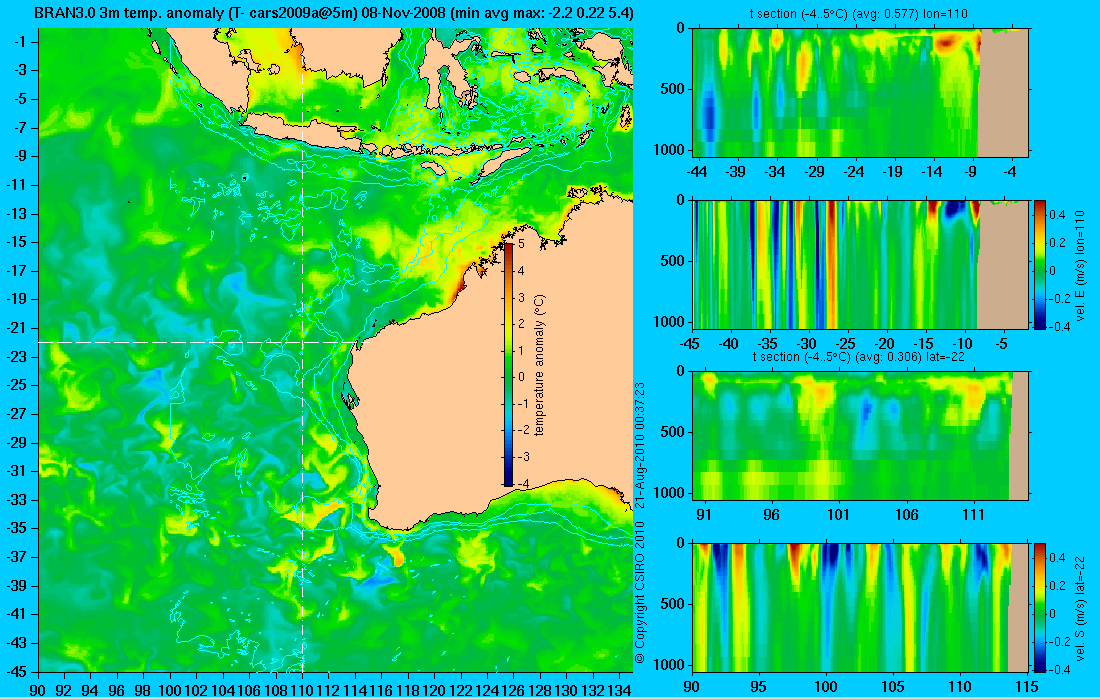Click the vel. E velocity color bar
Viewport: 1100px width, 700px height.
pos(1040,264)
